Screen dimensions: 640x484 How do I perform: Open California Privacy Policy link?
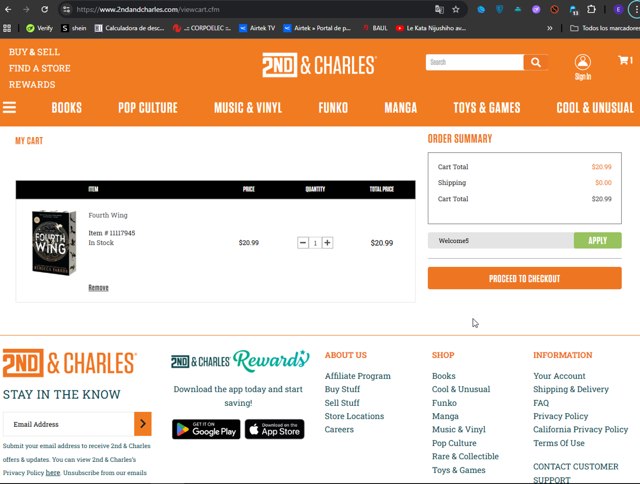tap(580, 429)
